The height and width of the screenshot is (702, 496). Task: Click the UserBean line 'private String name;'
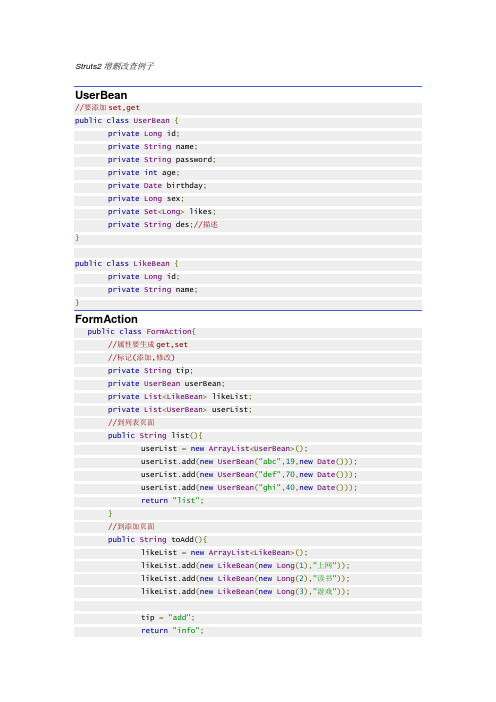[153, 146]
